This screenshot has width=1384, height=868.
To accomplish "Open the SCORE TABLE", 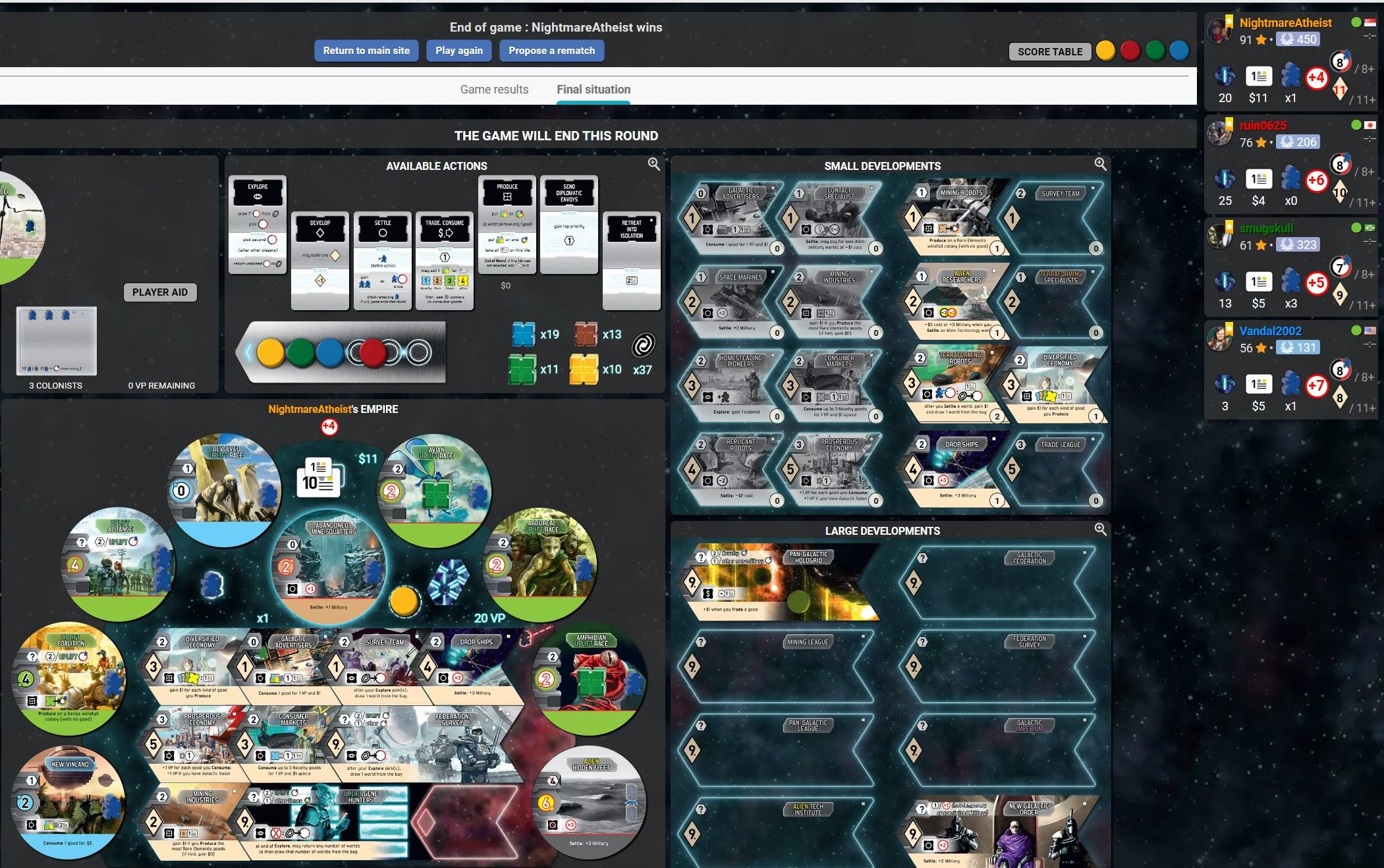I will [x=1050, y=51].
